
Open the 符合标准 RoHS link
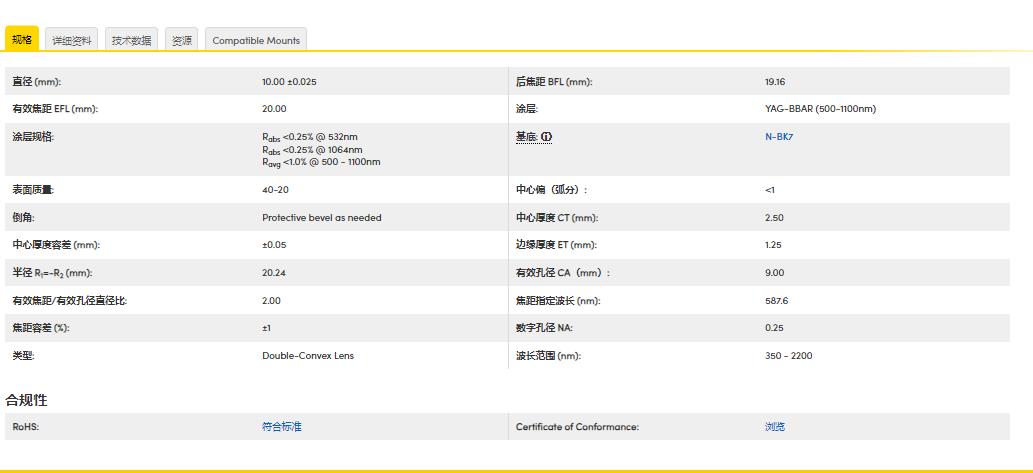tap(281, 427)
